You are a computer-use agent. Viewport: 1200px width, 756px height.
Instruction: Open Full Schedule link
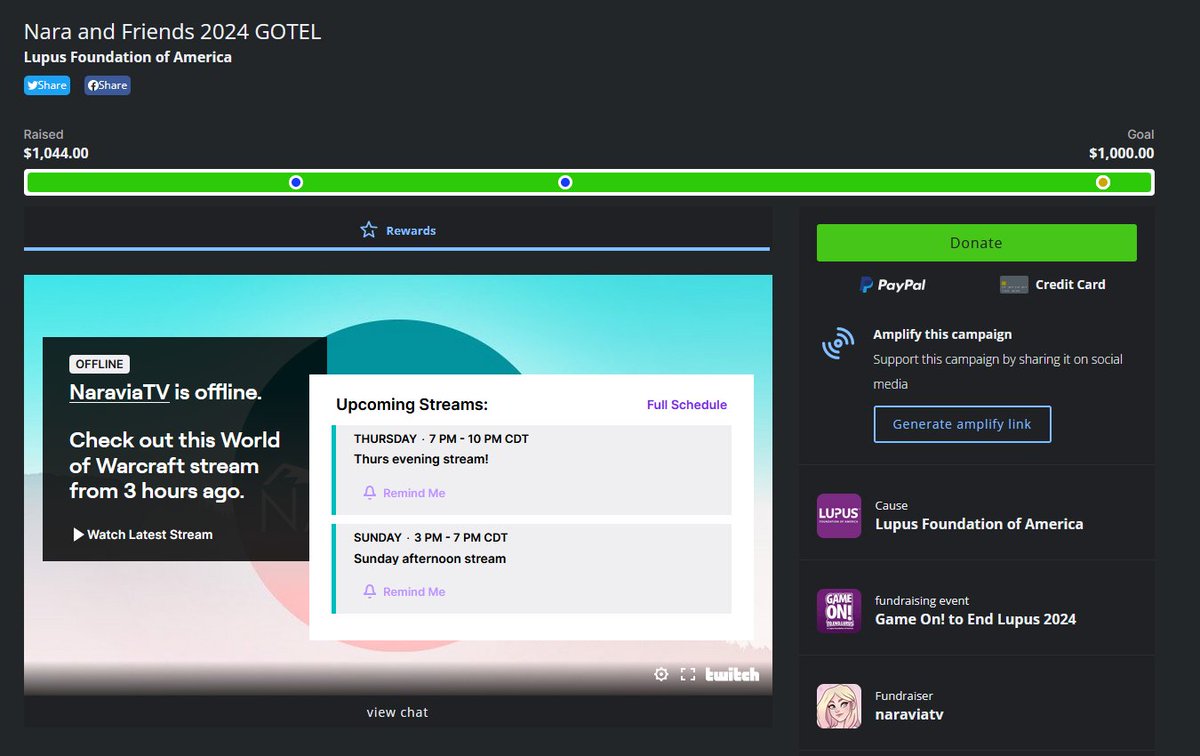(687, 405)
